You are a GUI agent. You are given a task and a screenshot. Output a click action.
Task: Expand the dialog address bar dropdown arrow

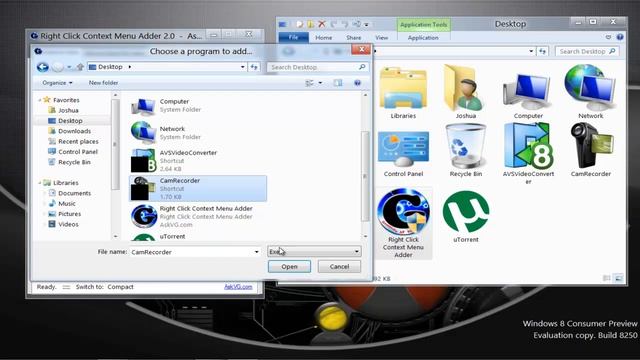(242, 67)
